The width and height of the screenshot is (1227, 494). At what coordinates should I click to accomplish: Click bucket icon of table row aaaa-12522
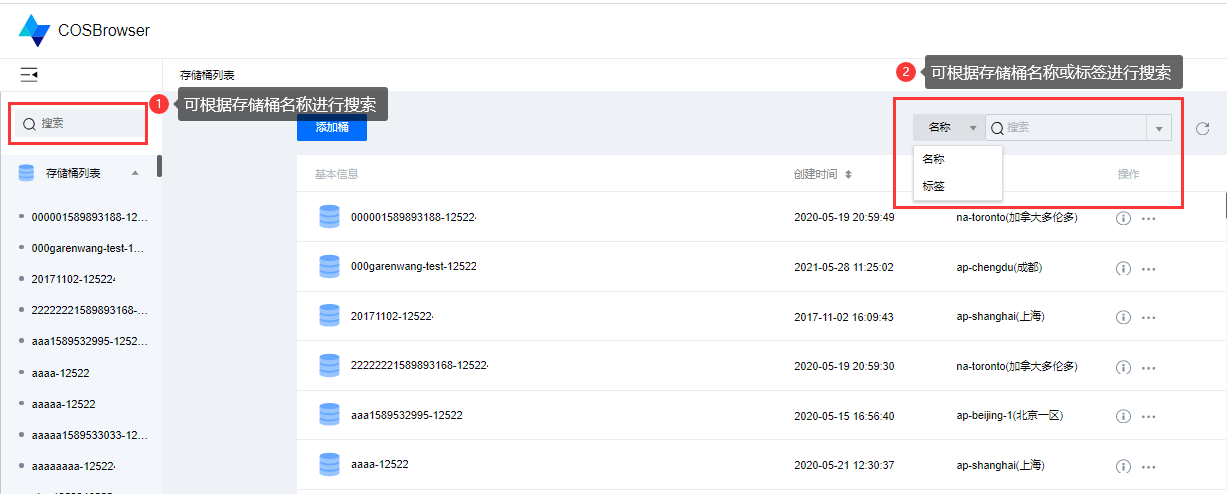coord(329,465)
